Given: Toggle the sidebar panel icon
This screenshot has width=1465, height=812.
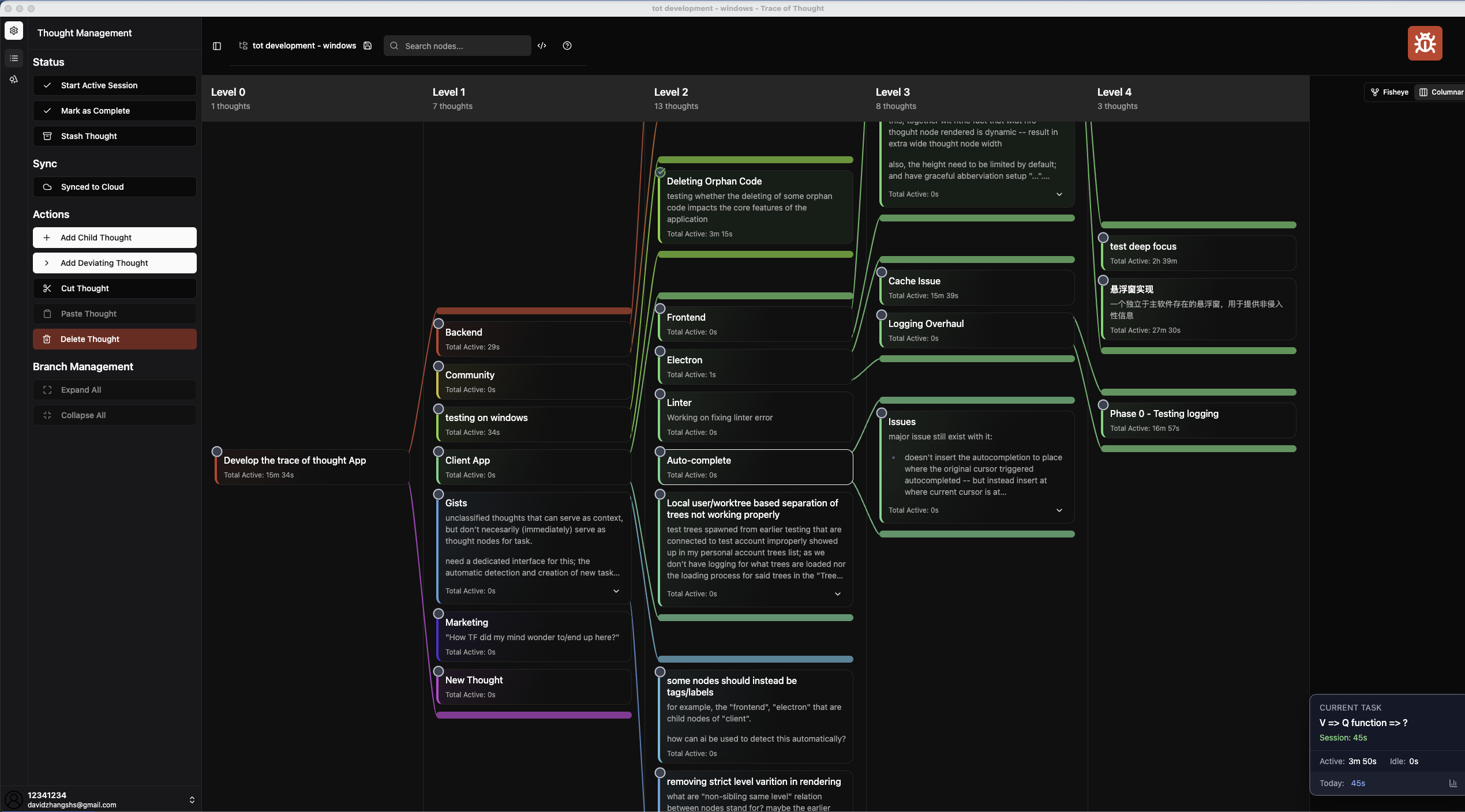Looking at the screenshot, I should tap(217, 46).
